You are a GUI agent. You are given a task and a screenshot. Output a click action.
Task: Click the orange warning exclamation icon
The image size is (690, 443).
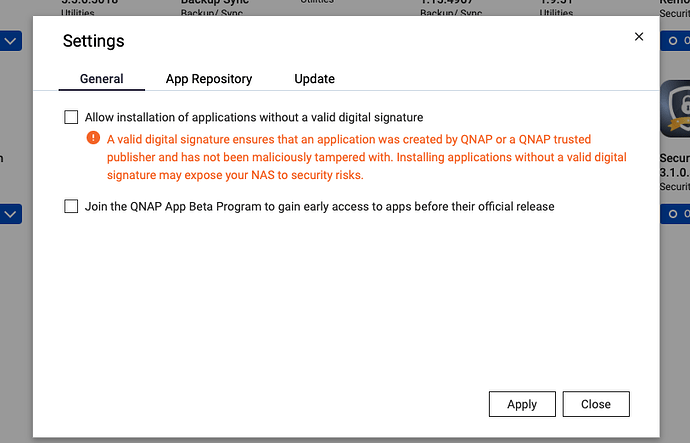pyautogui.click(x=93, y=139)
